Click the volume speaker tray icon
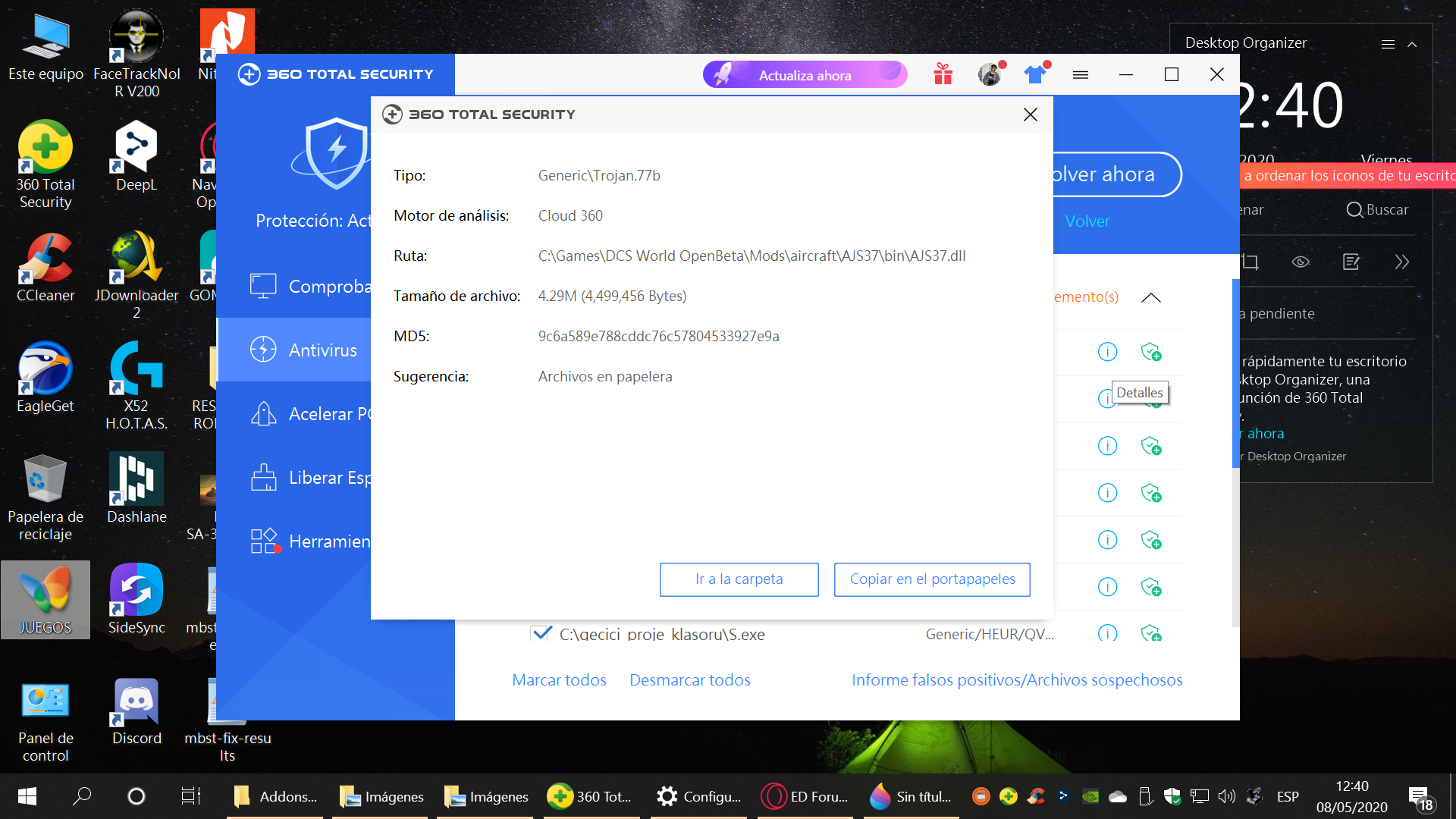The width and height of the screenshot is (1456, 819). click(x=1226, y=796)
